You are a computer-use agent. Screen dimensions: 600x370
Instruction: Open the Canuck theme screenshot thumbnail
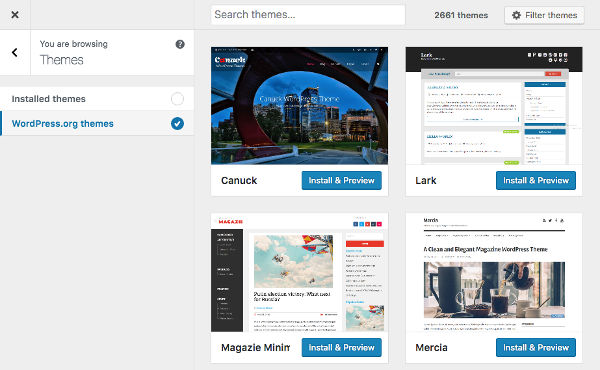tap(299, 106)
